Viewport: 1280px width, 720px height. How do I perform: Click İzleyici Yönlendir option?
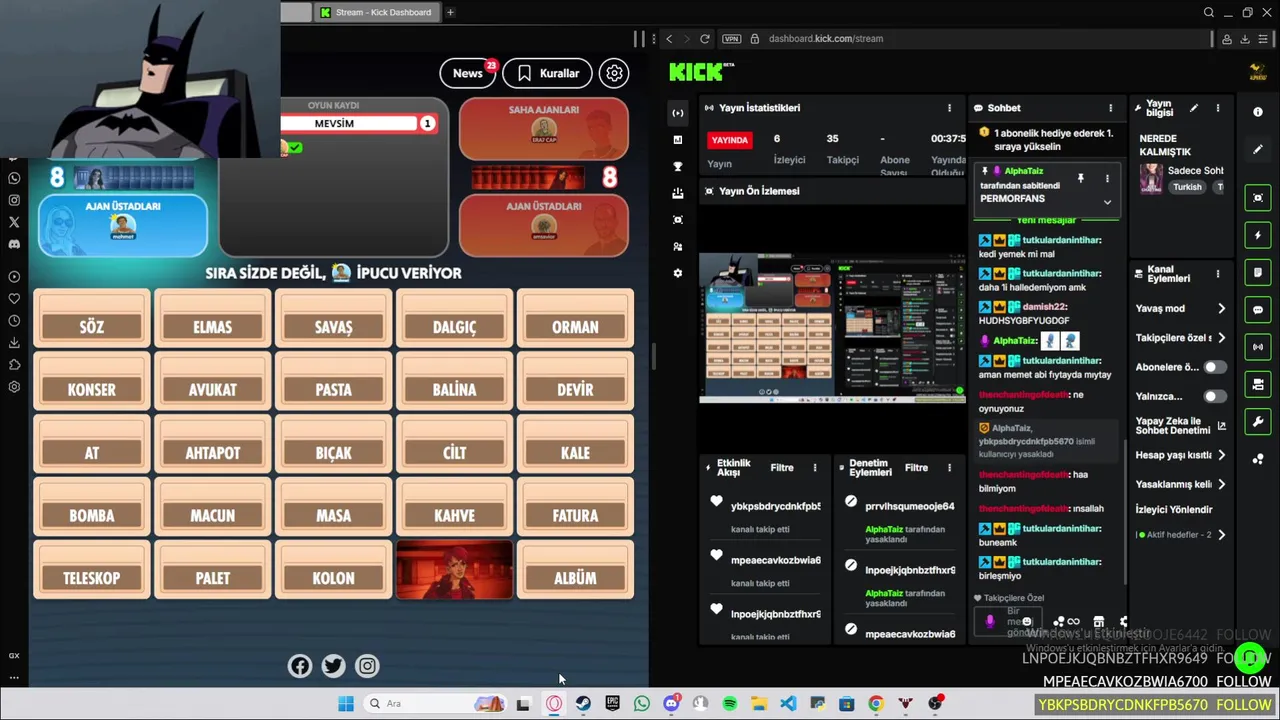(1174, 509)
